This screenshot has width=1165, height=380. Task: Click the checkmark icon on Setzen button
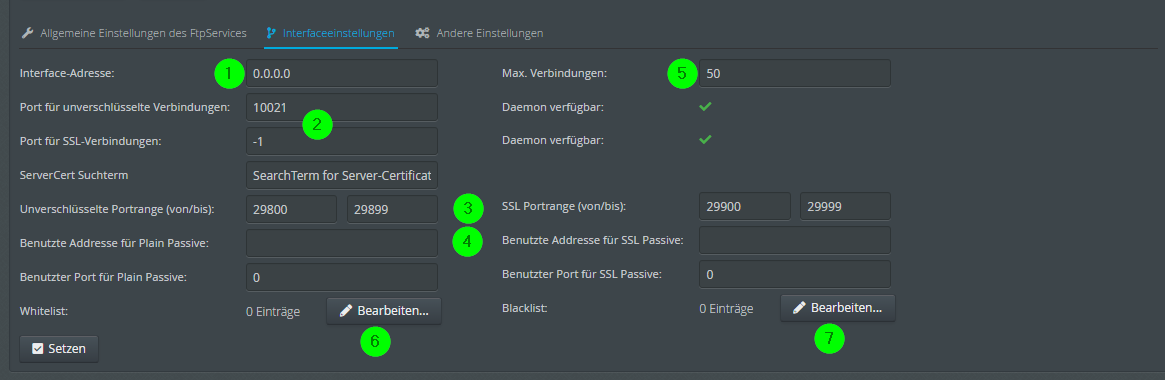pyautogui.click(x=37, y=348)
